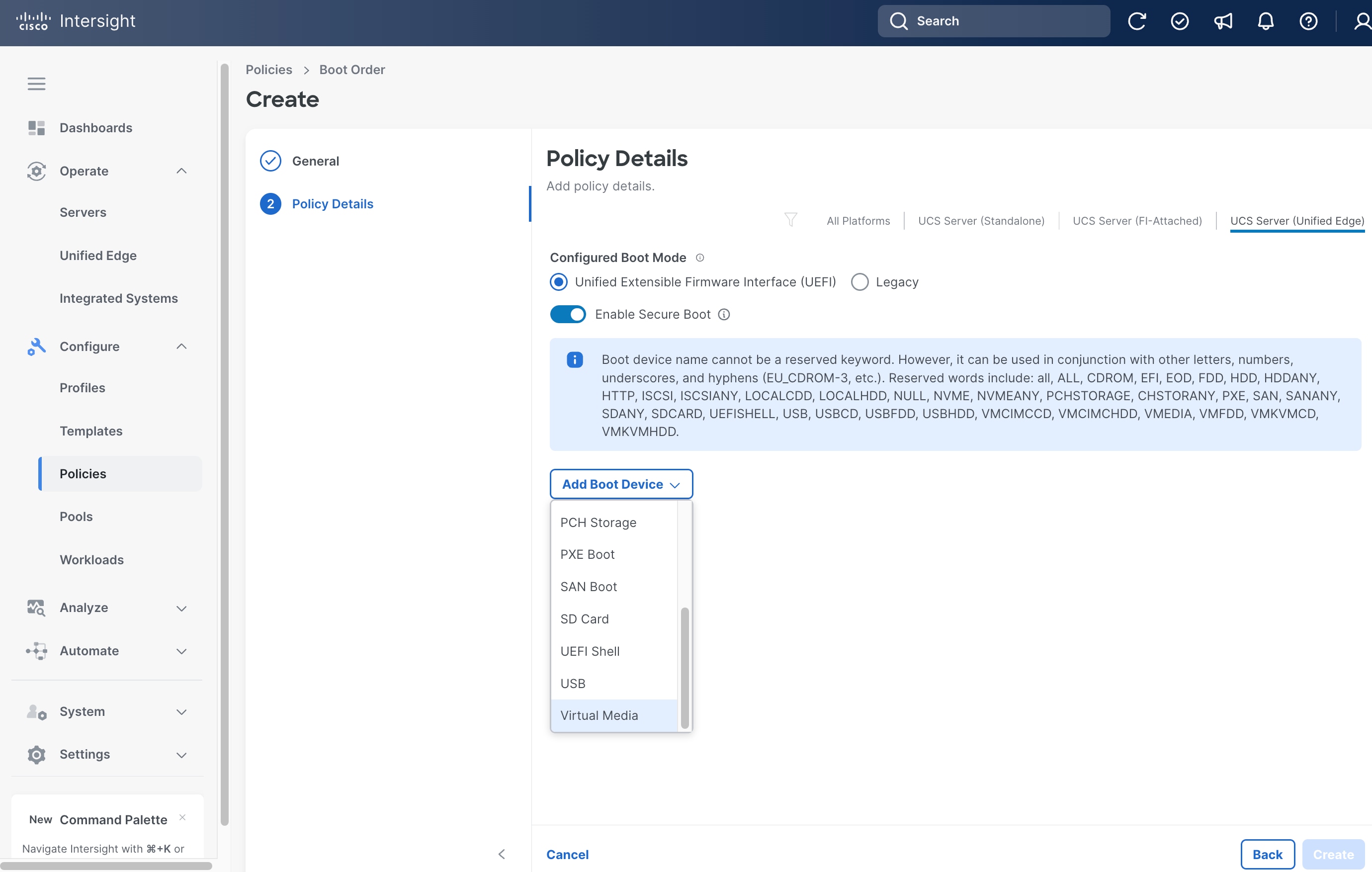Choose UEFI Shell from device list
1372x872 pixels.
click(613, 651)
